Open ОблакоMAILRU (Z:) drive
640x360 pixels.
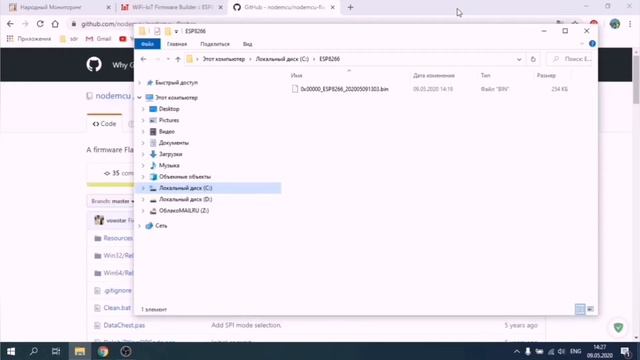pos(184,211)
